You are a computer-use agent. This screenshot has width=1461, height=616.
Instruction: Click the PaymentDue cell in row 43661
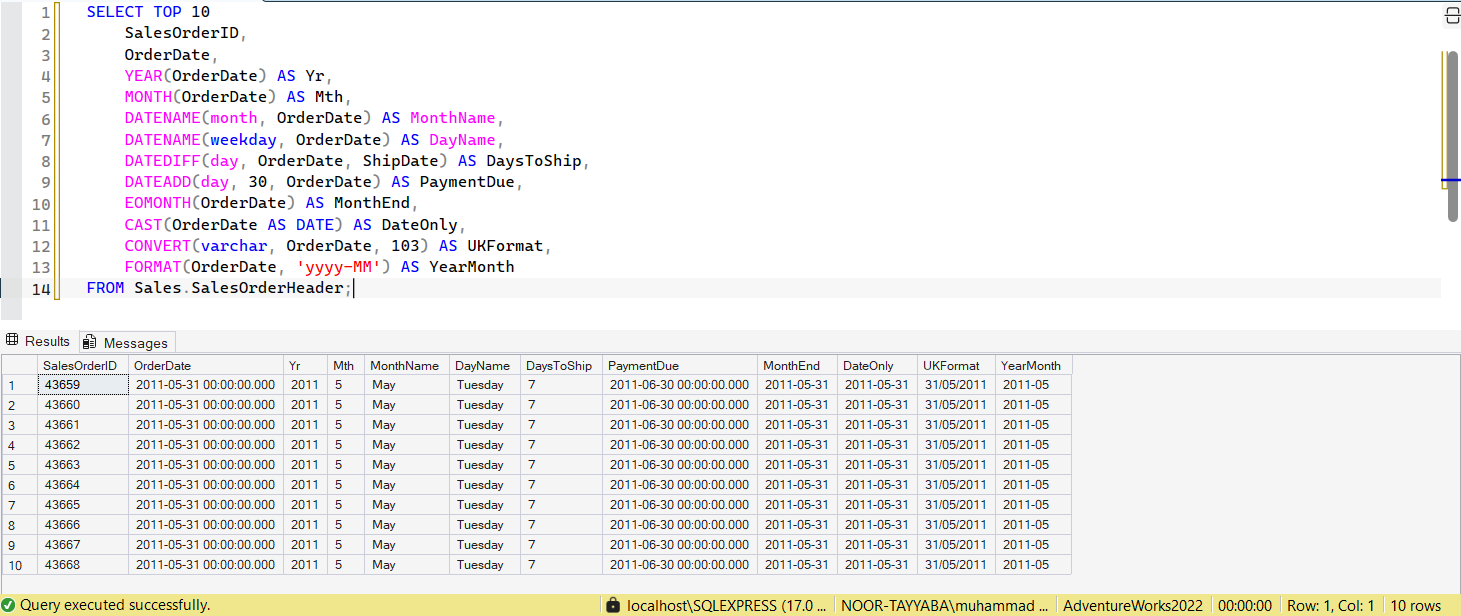pyautogui.click(x=679, y=425)
